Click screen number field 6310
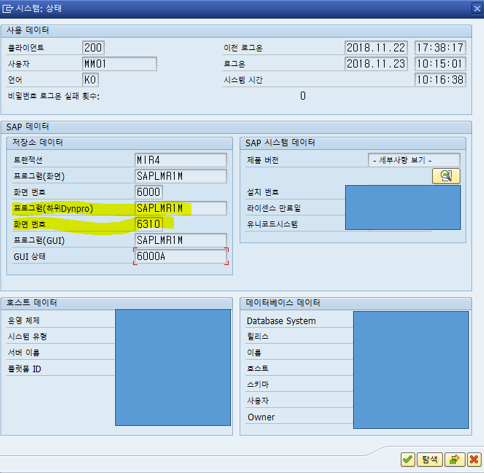Viewport: 484px width, 473px height. (x=149, y=224)
